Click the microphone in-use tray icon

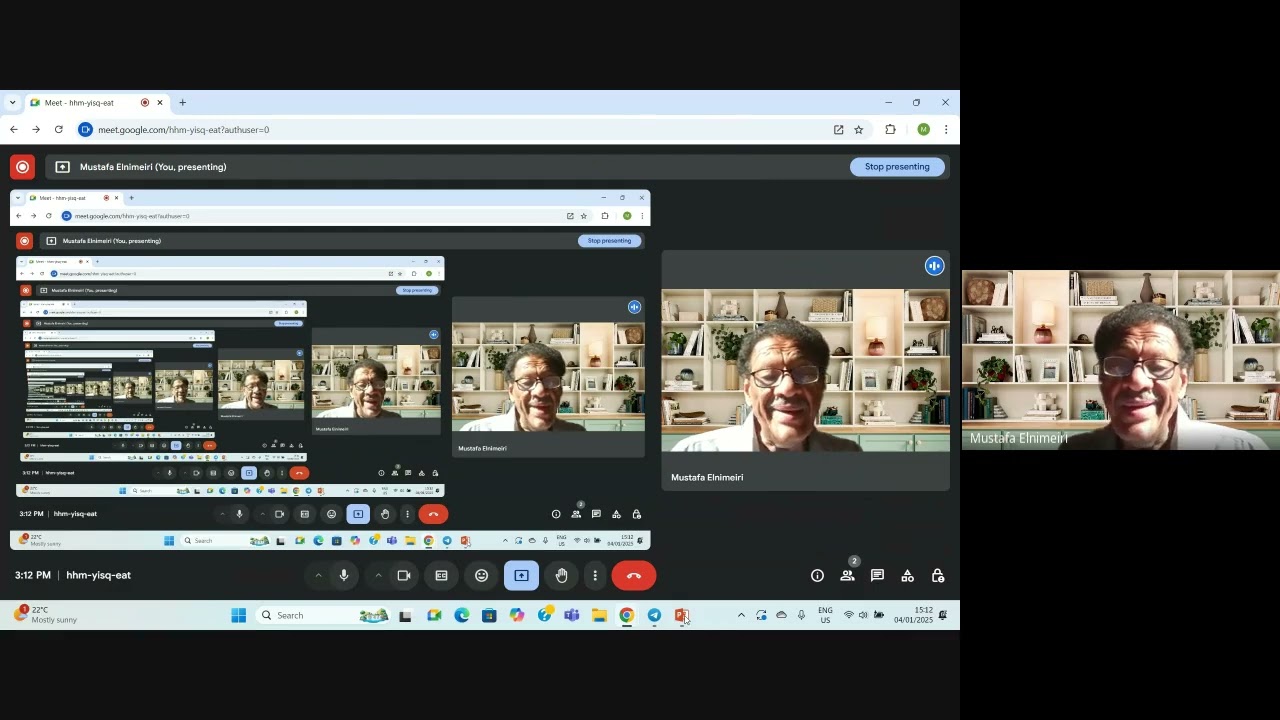pyautogui.click(x=801, y=616)
